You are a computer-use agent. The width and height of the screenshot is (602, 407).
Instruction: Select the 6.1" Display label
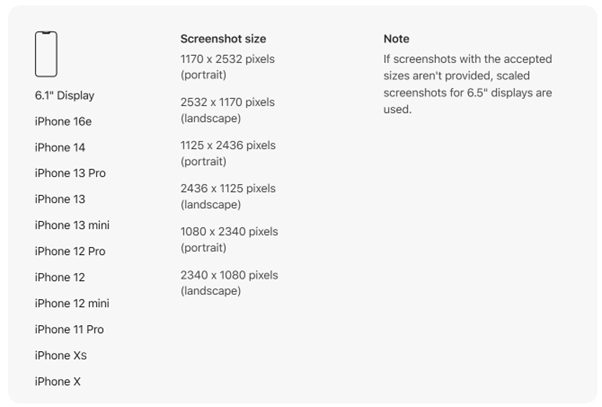(64, 95)
